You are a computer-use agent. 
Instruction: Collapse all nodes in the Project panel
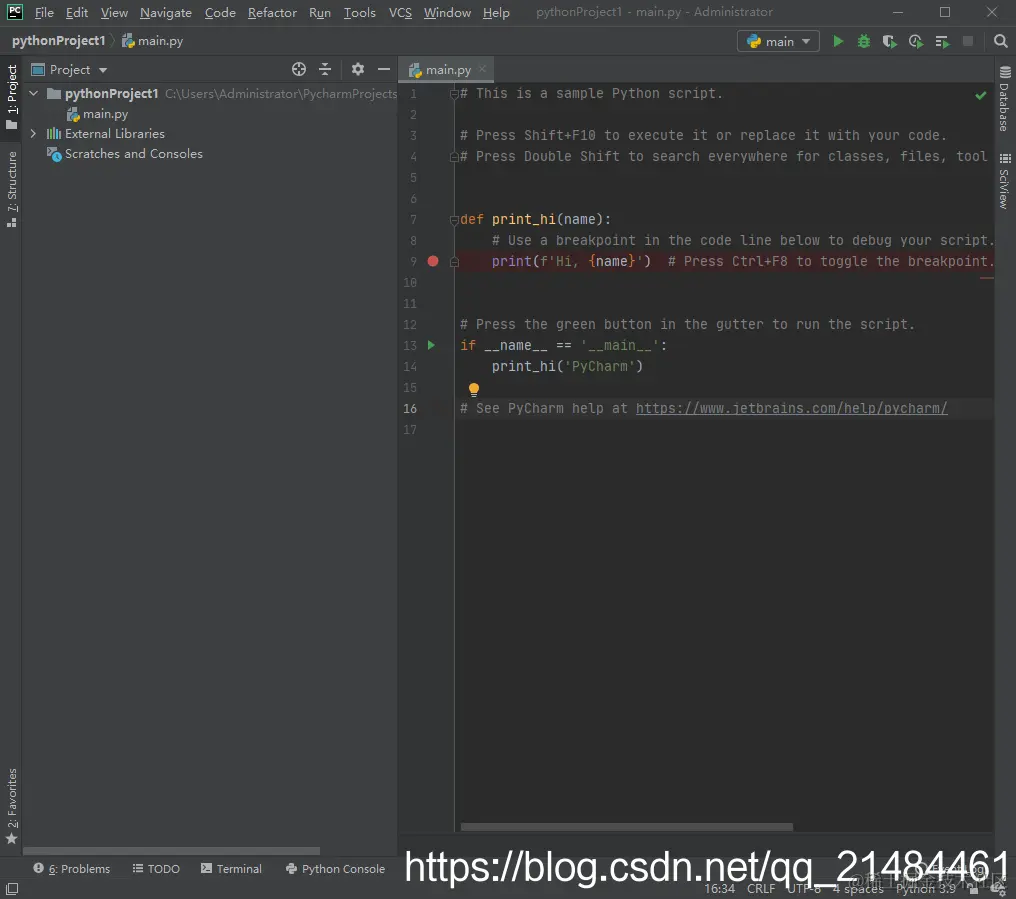(x=325, y=69)
